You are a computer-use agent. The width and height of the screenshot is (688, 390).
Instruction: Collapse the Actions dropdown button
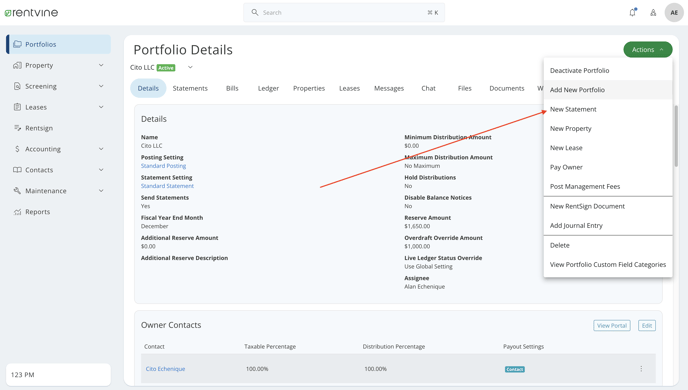[x=648, y=50]
